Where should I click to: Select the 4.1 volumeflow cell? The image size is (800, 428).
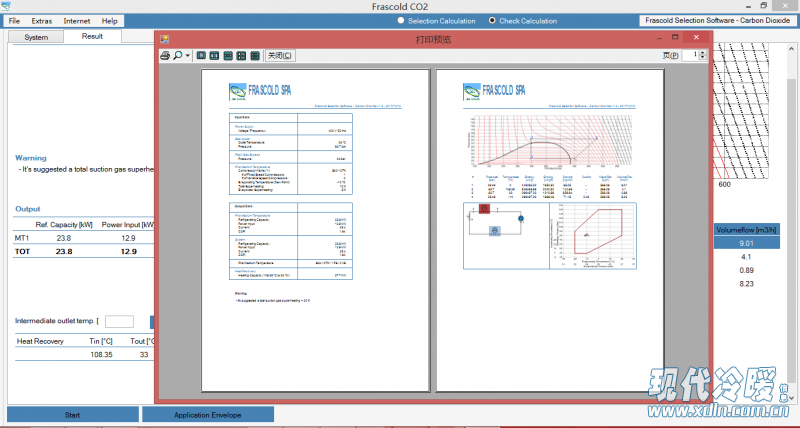point(746,257)
